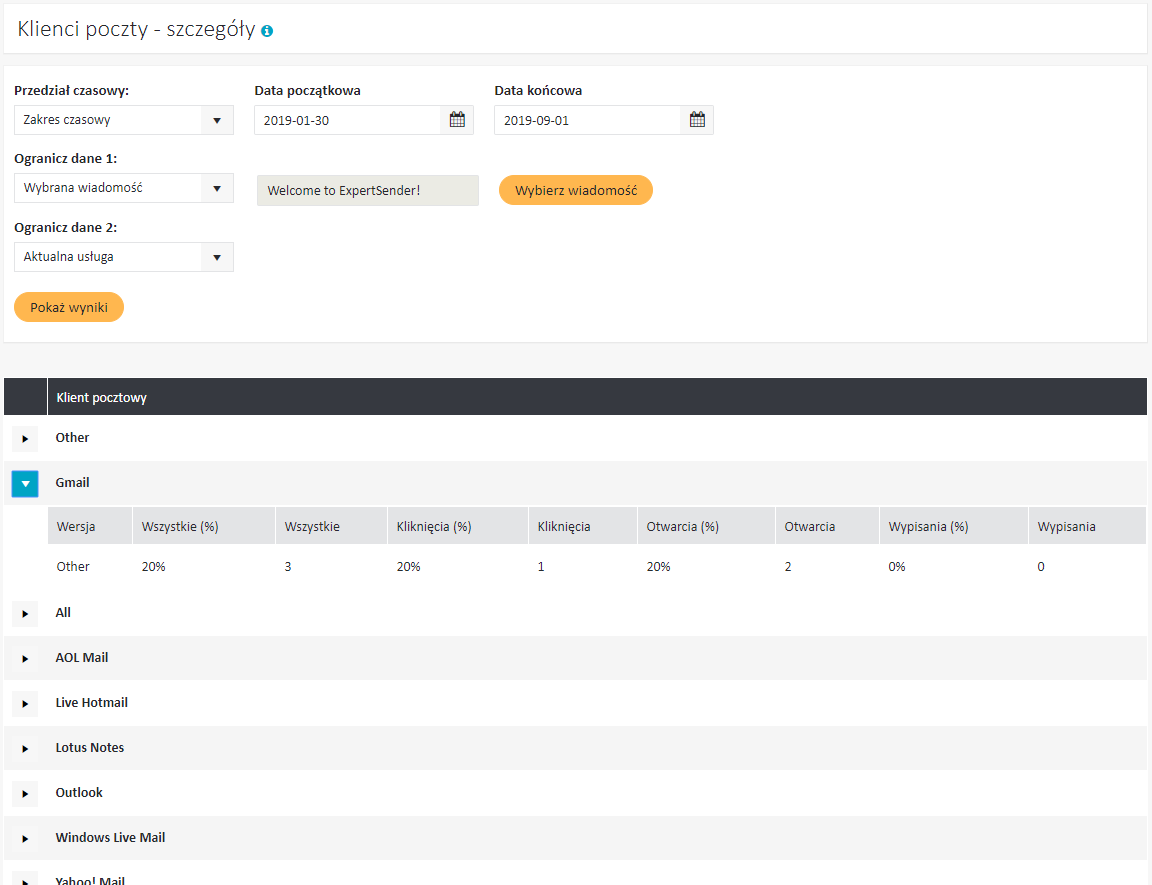
Task: Expand the Lotus Notes row
Action: (25, 748)
